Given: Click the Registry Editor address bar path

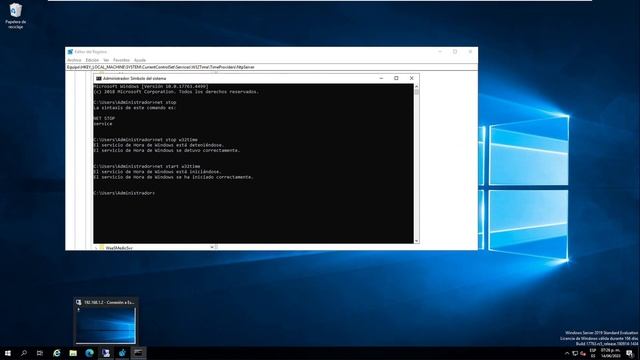Looking at the screenshot, I should coord(271,67).
